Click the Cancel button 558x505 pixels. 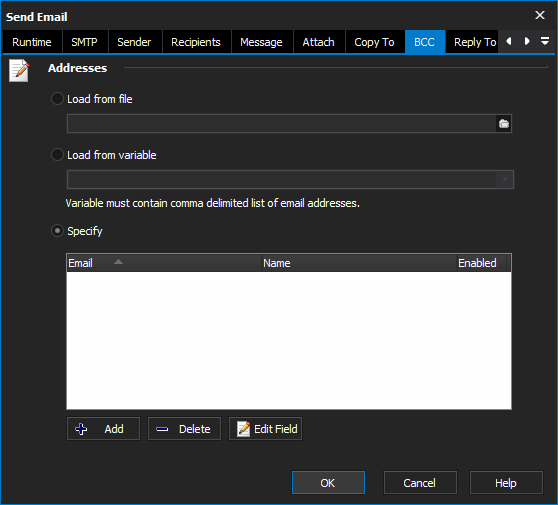click(x=420, y=483)
